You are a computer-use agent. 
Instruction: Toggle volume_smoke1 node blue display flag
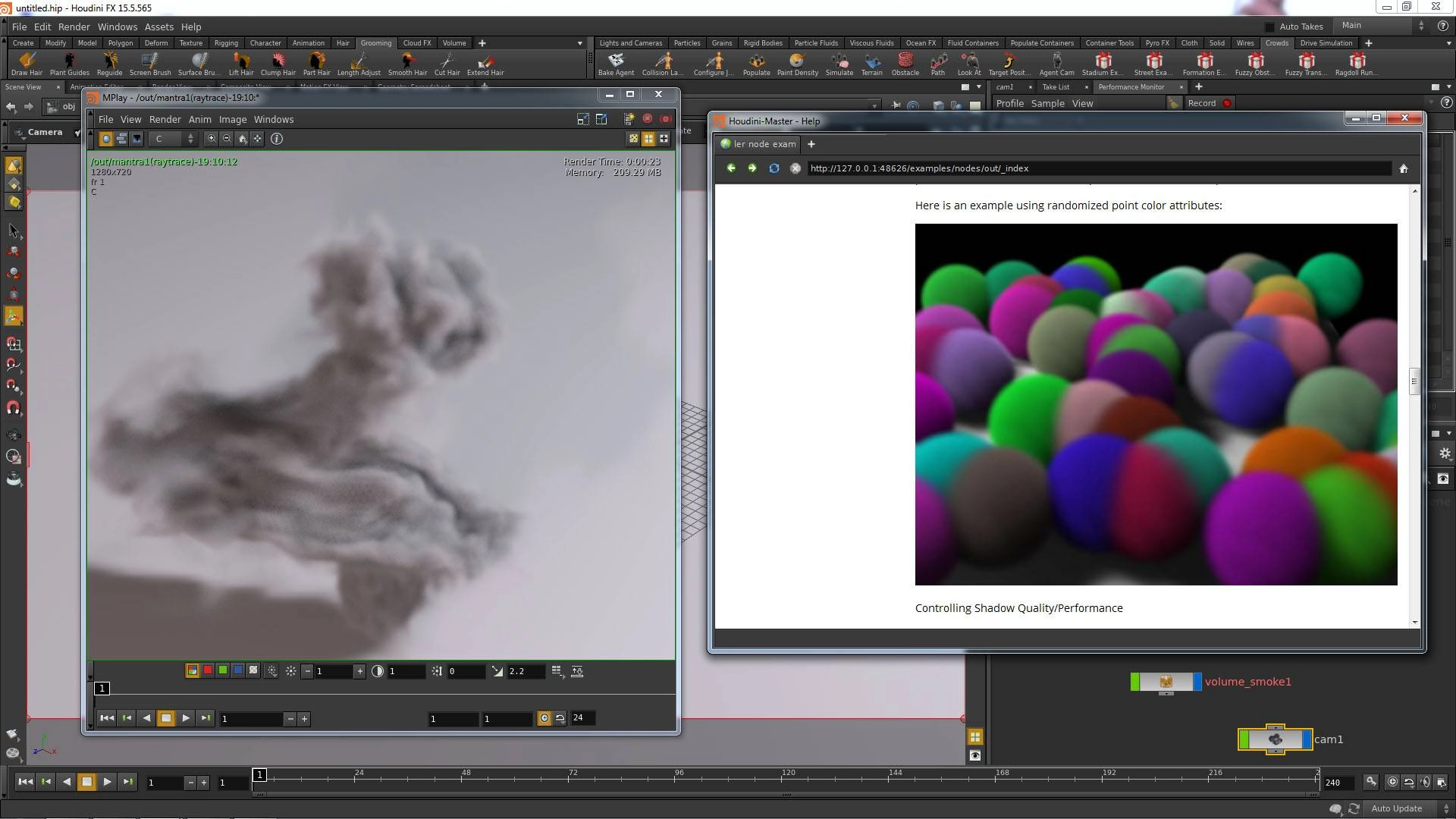pyautogui.click(x=1197, y=682)
